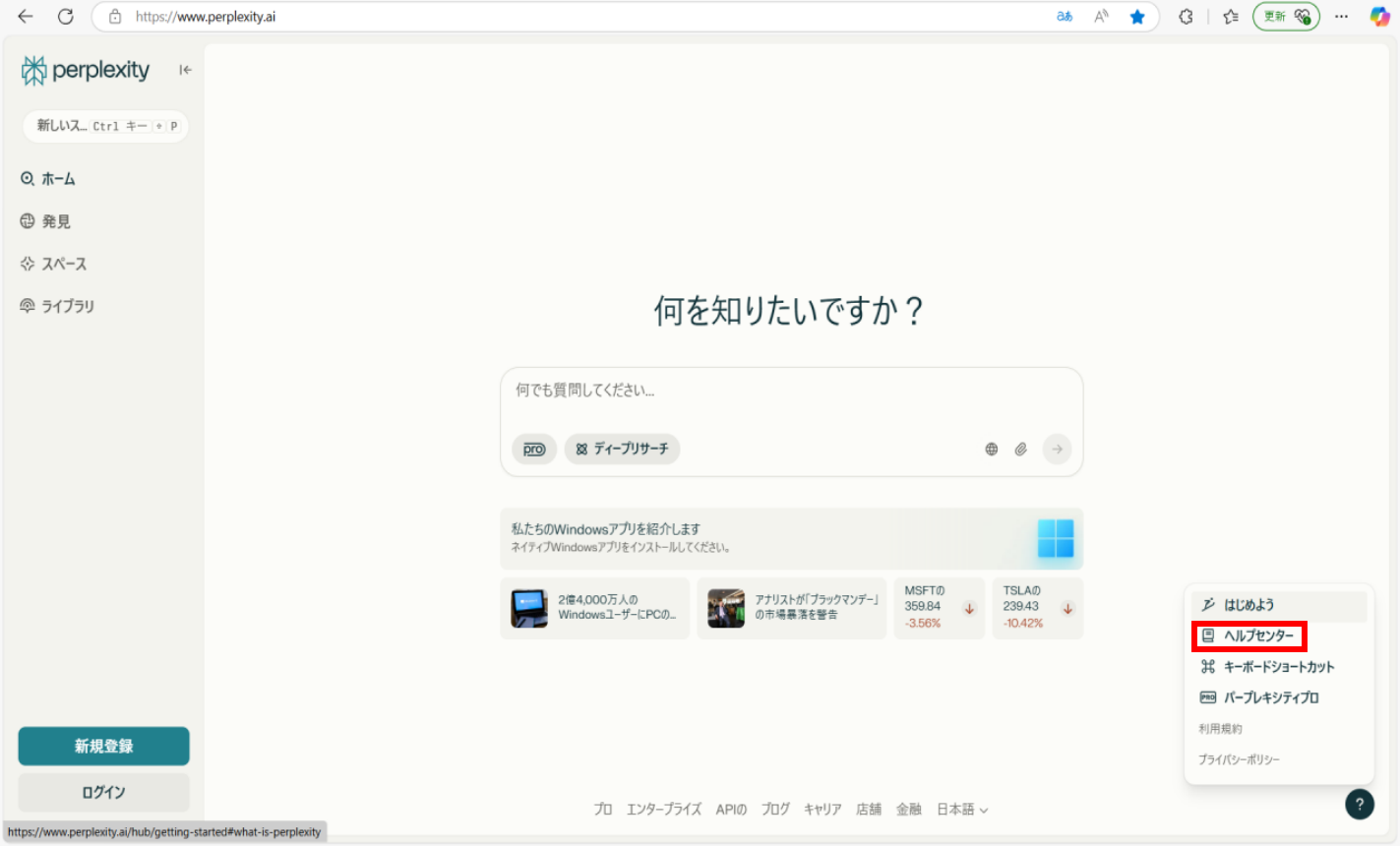Click the paperclip attach file icon
This screenshot has width=1400, height=847.
pos(1021,450)
